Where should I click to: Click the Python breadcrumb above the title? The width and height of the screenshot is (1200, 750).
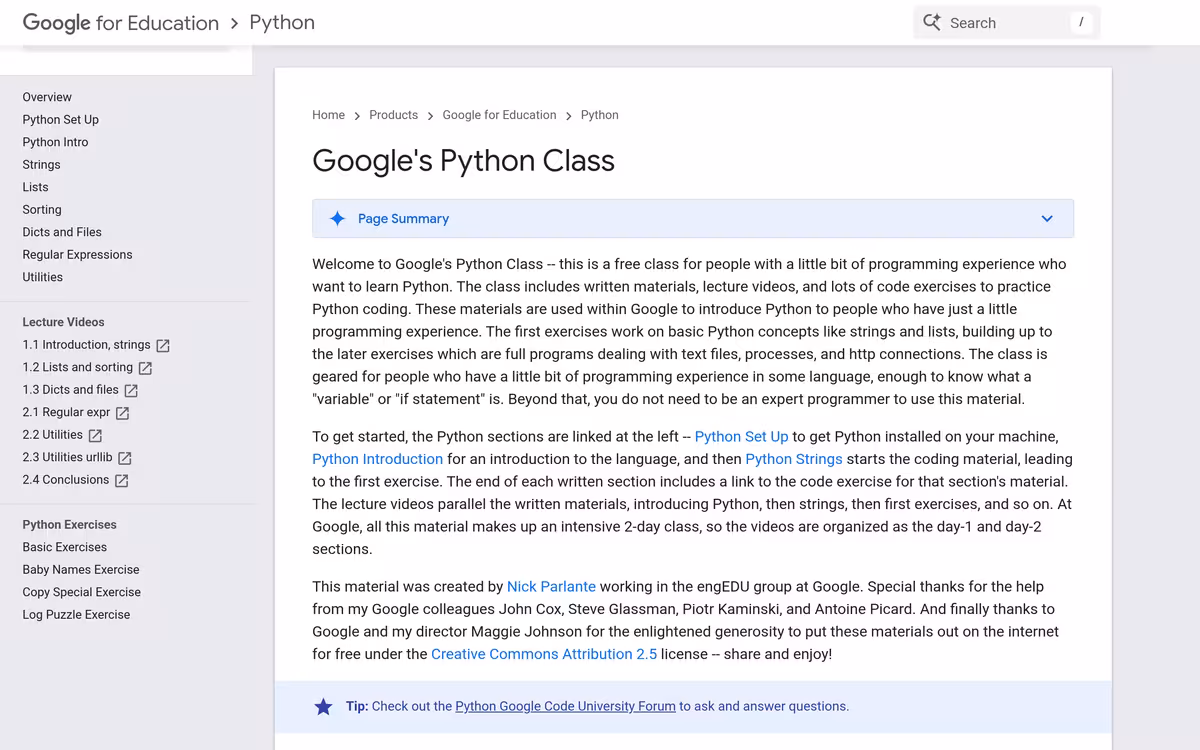[x=599, y=115]
